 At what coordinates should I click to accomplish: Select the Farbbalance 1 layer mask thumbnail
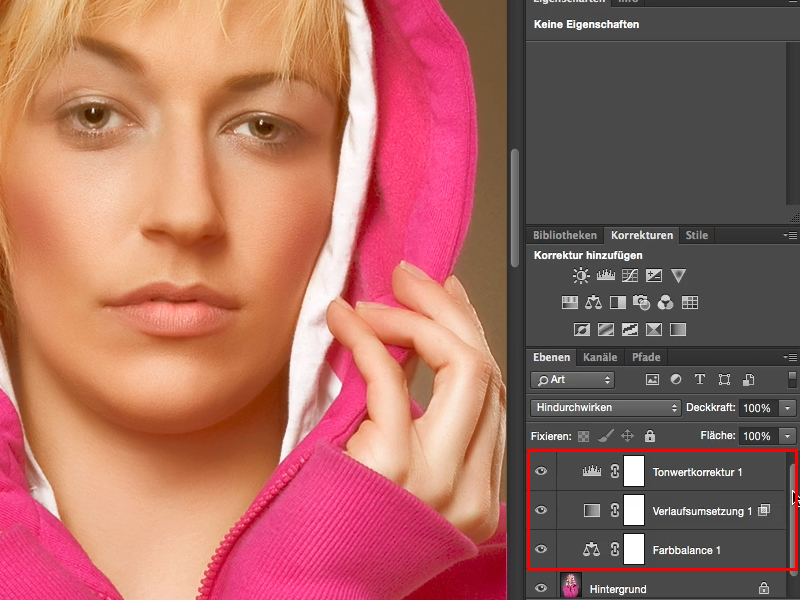tap(634, 549)
